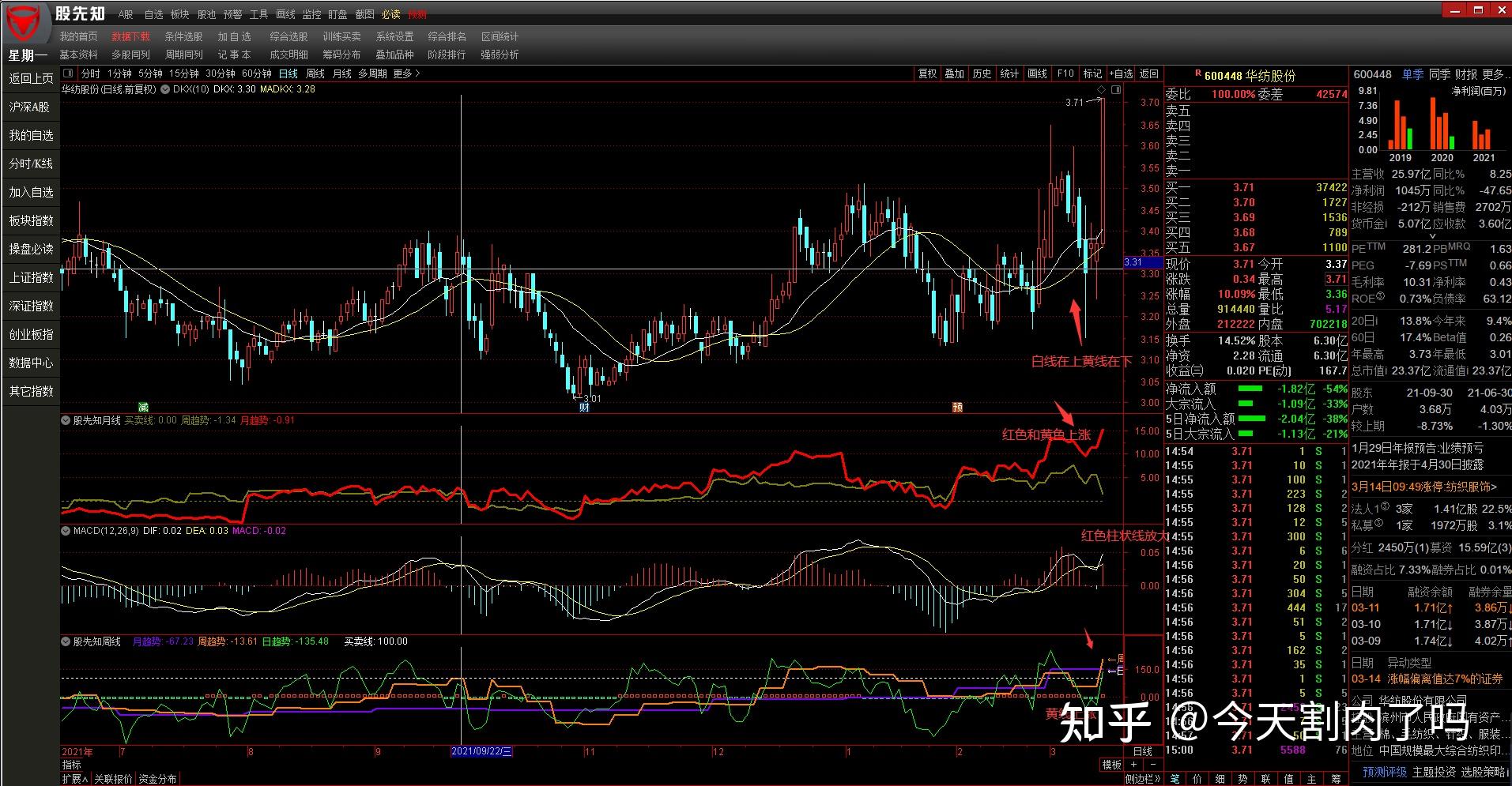Image resolution: width=1512 pixels, height=786 pixels.
Task: Expand the 扩展 panel at bottom left
Action: pos(75,779)
